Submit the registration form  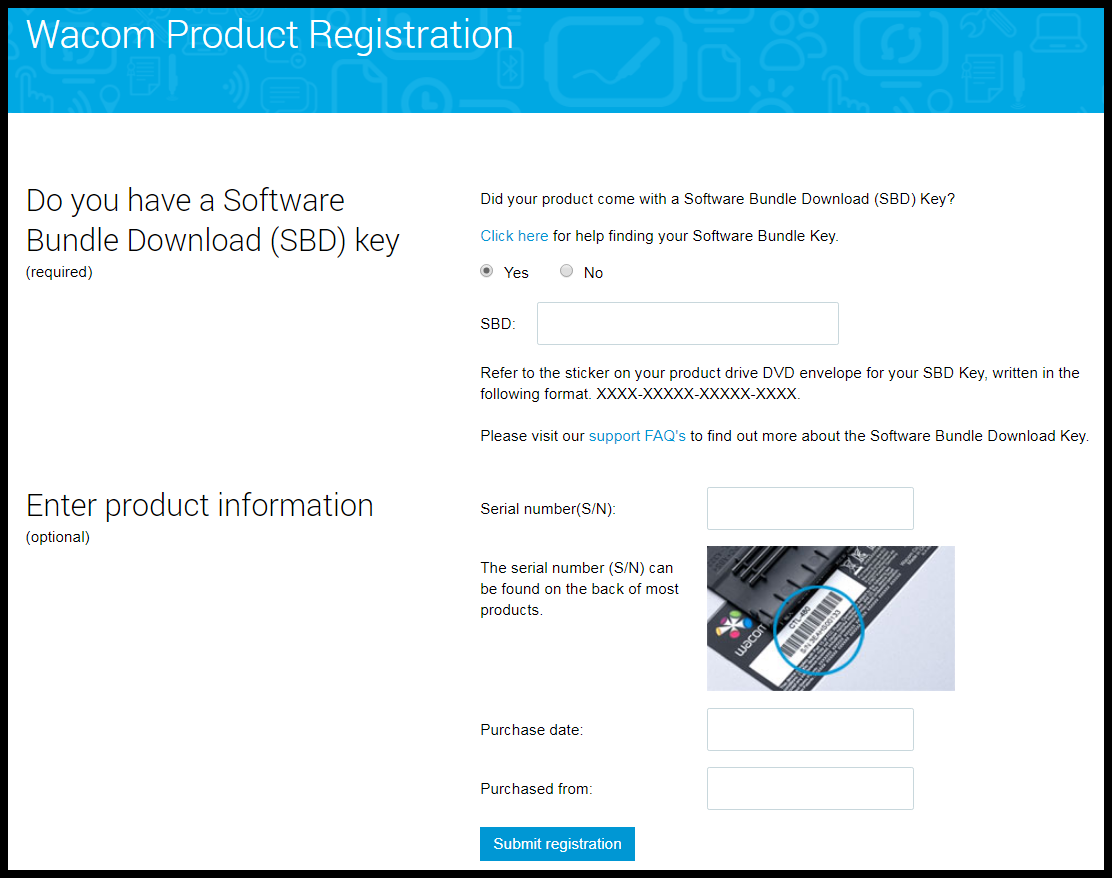point(557,844)
